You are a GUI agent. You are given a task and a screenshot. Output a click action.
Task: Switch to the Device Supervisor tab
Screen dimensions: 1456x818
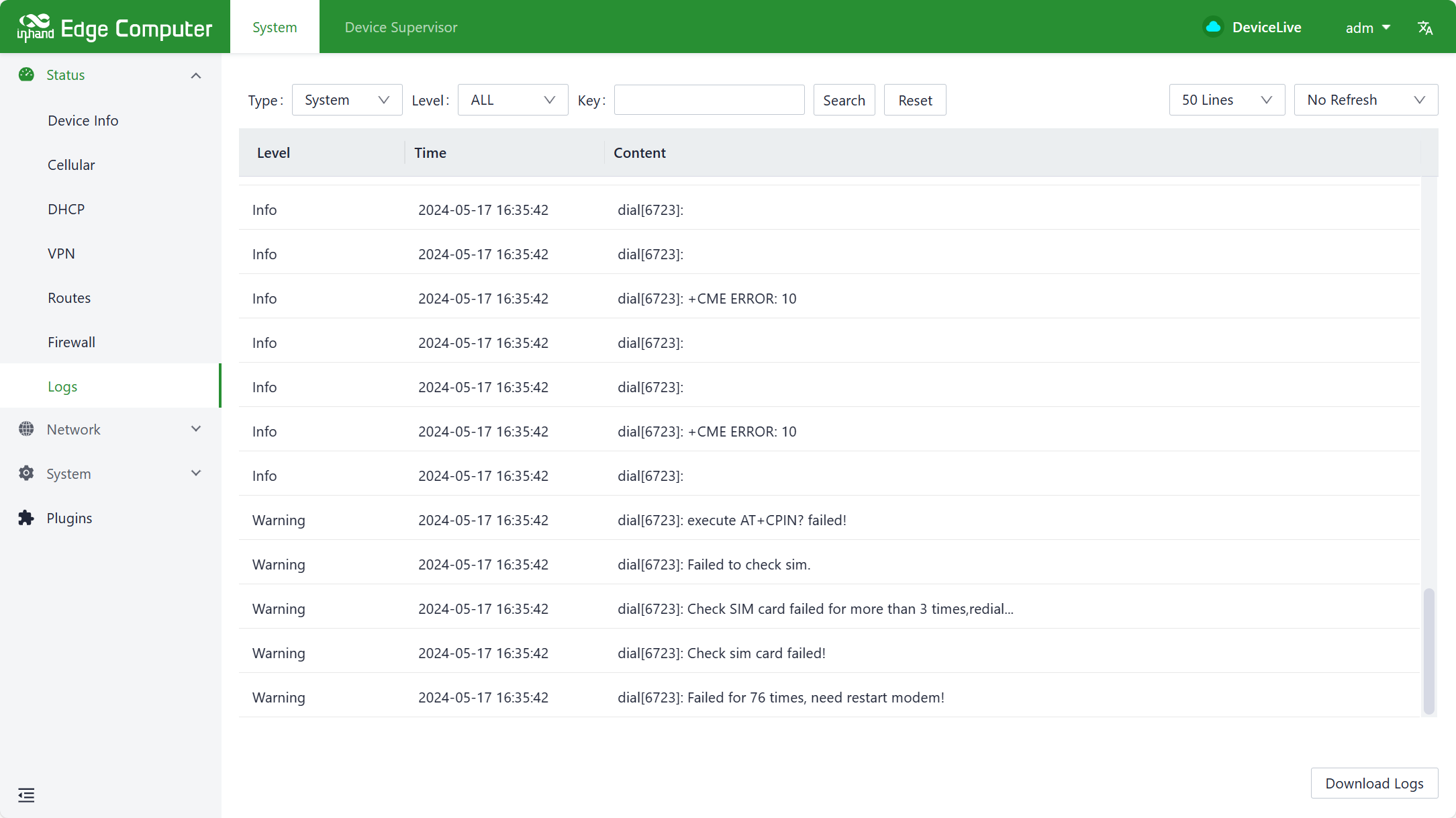pos(401,28)
